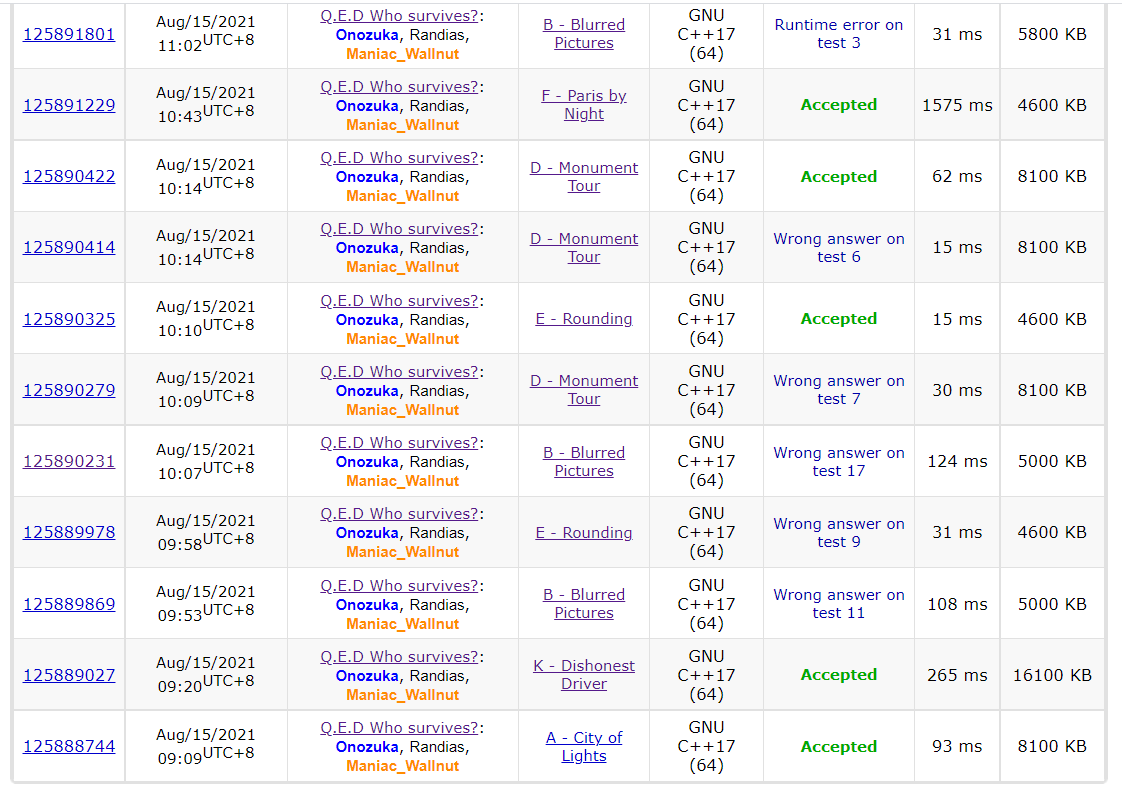
Task: Go to problem K - Dishonest Driver
Action: coord(584,675)
